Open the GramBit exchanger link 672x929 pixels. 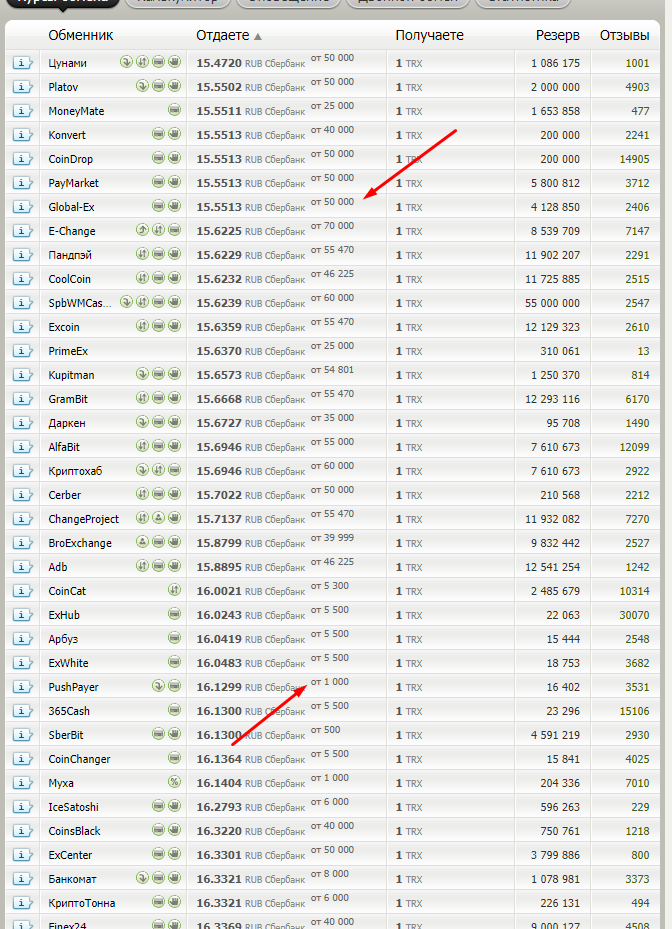(68, 399)
